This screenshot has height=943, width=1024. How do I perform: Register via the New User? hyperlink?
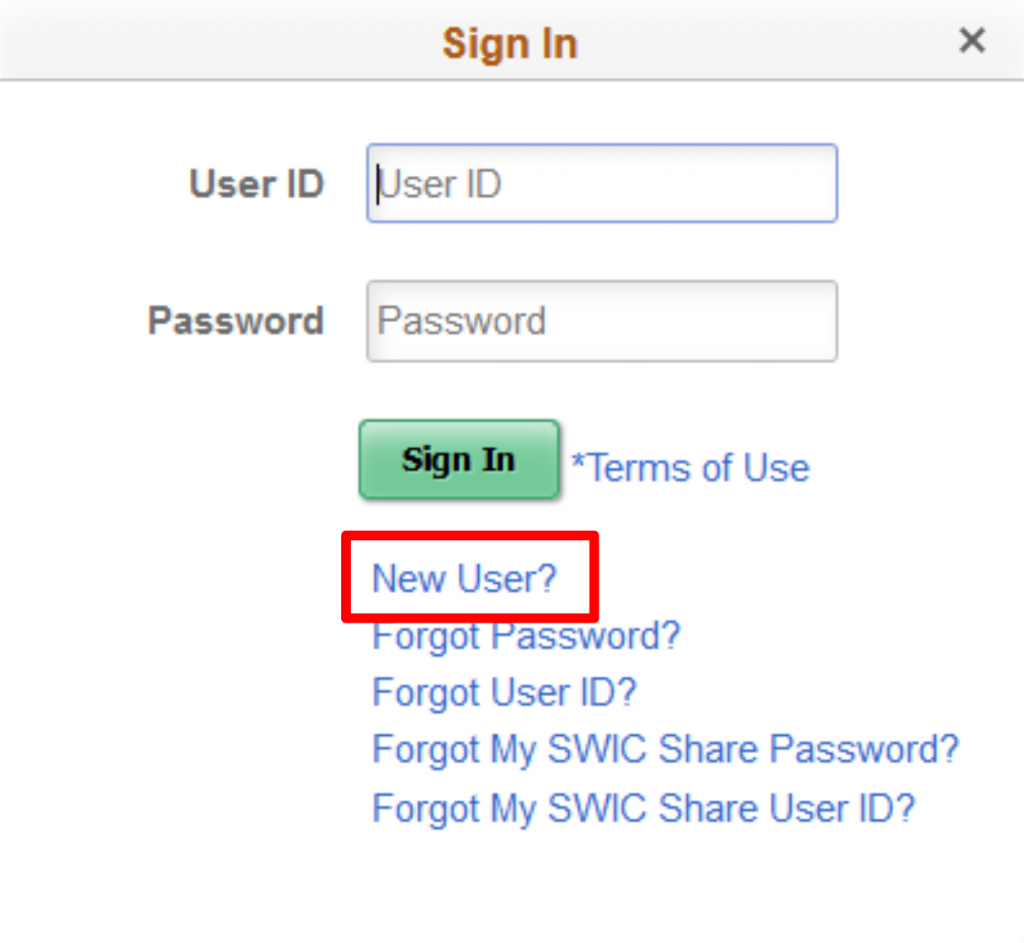click(x=463, y=578)
